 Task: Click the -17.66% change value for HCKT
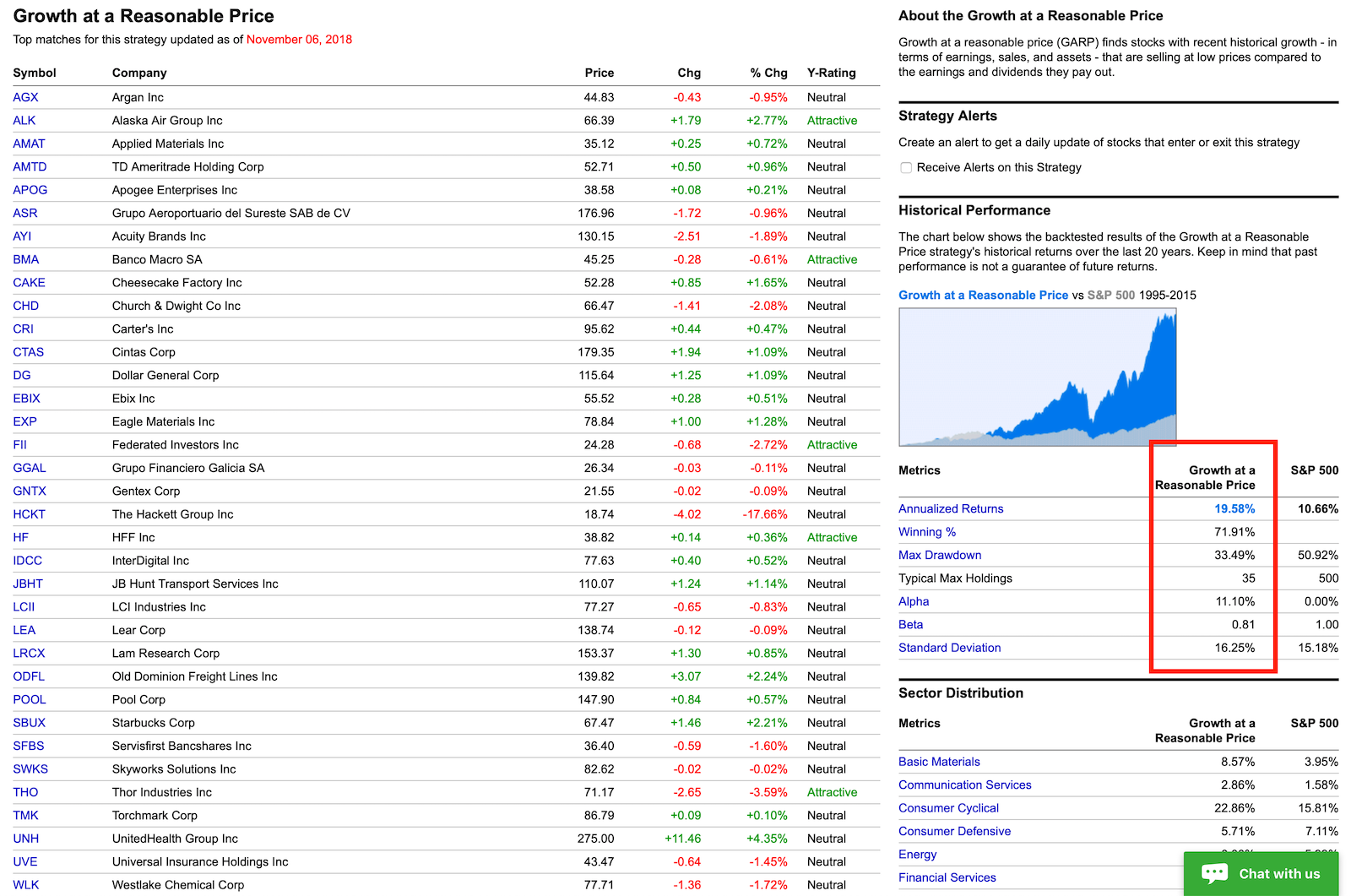(x=765, y=514)
